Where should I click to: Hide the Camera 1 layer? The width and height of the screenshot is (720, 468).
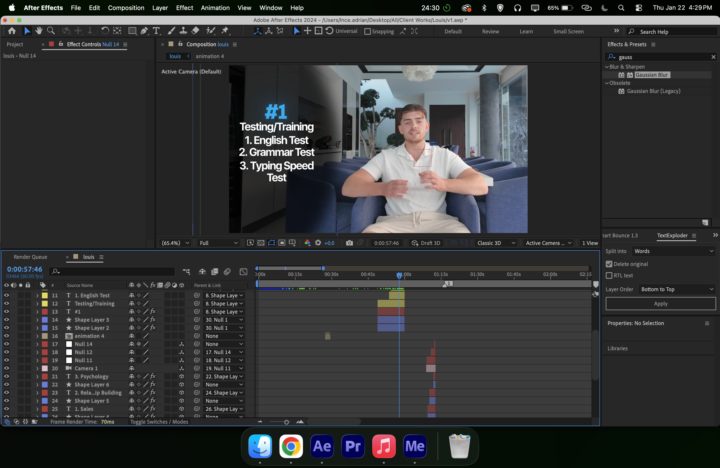pyautogui.click(x=6, y=368)
